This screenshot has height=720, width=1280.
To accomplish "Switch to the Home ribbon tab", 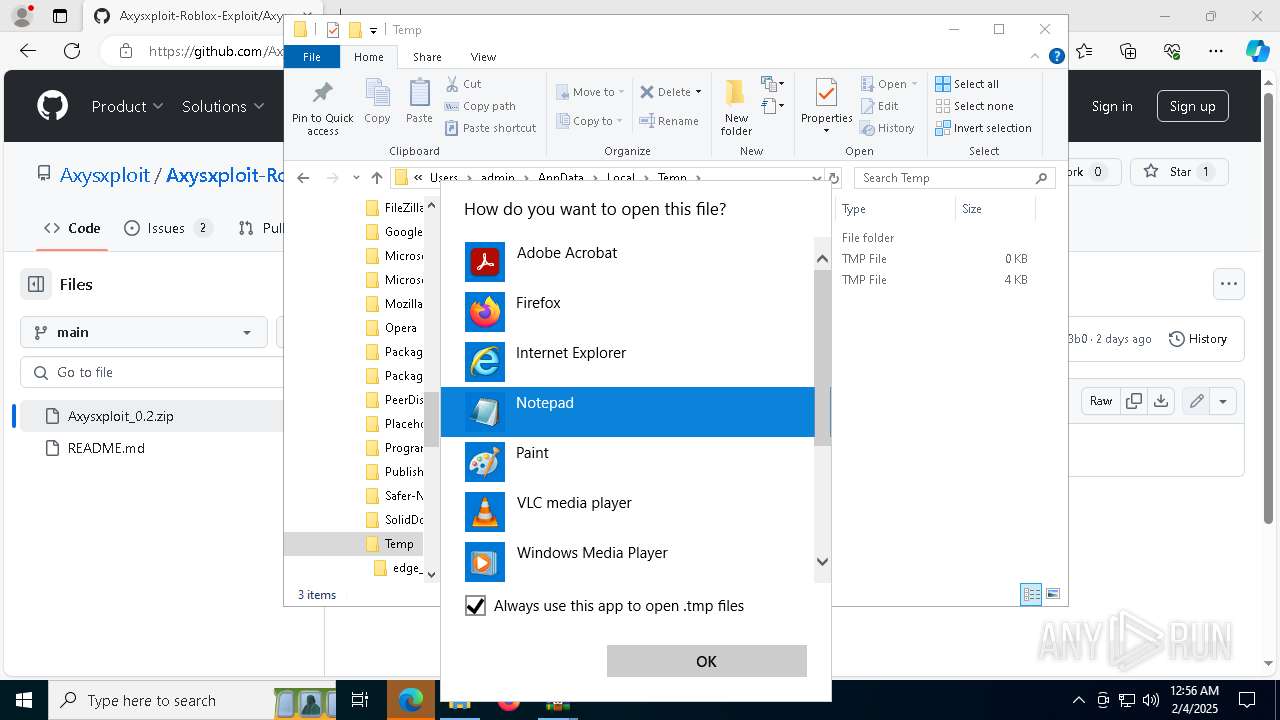I will pos(368,57).
